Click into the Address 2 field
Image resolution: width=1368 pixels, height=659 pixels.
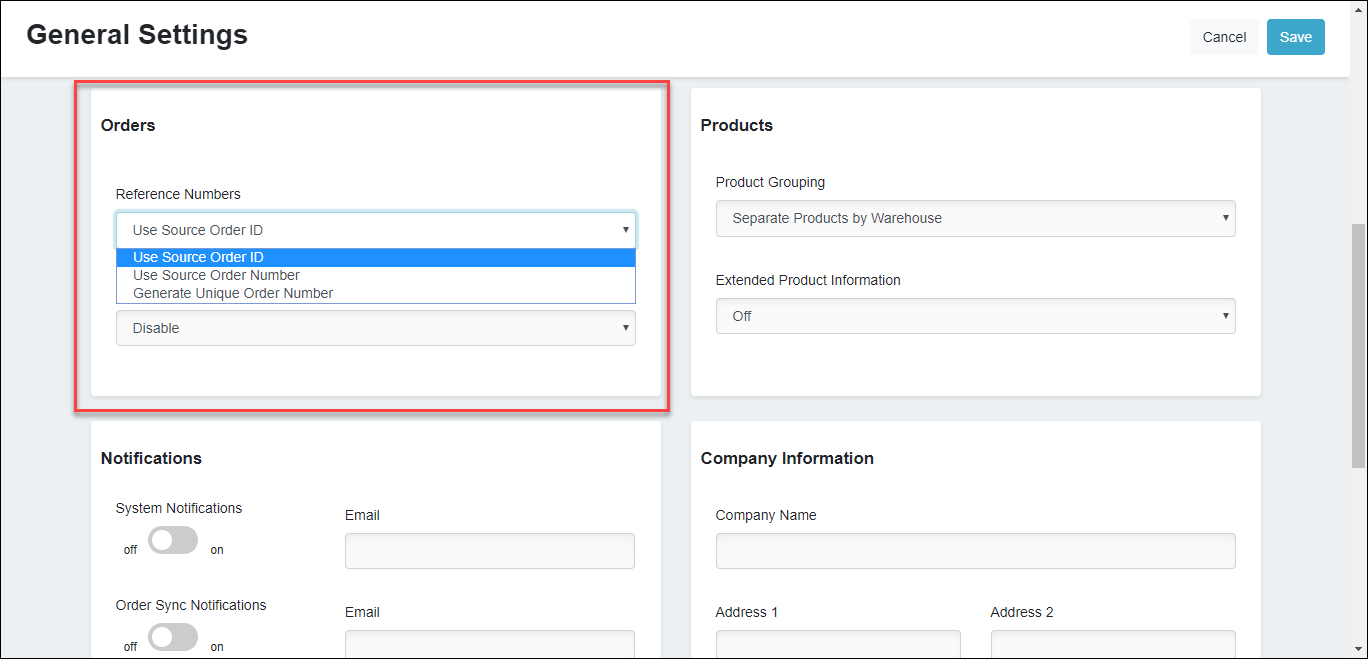[x=1112, y=643]
